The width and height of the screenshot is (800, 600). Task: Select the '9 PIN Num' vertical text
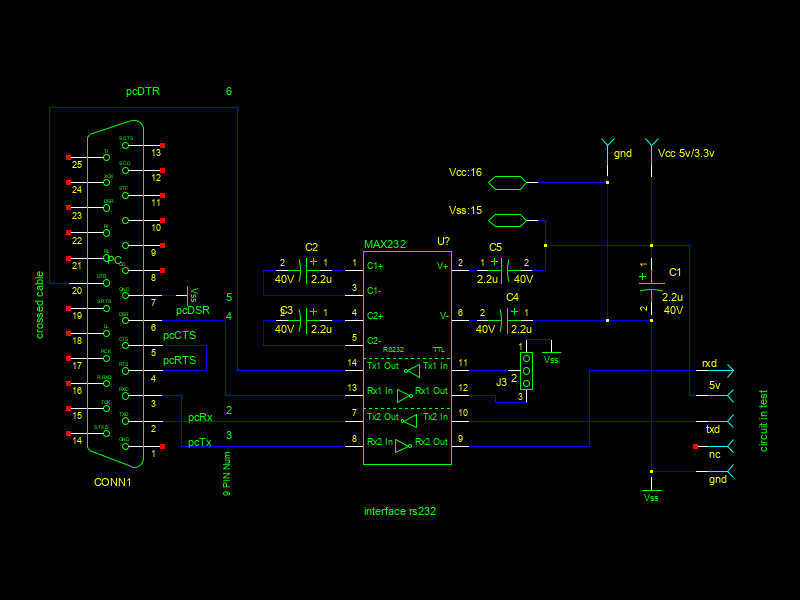click(227, 473)
